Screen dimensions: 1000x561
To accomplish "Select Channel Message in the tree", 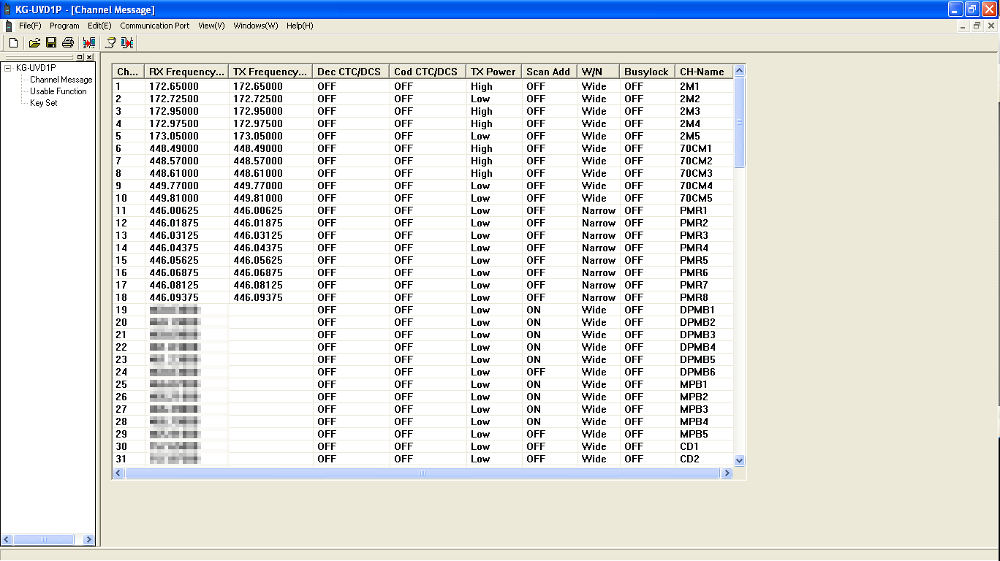I will (61, 80).
